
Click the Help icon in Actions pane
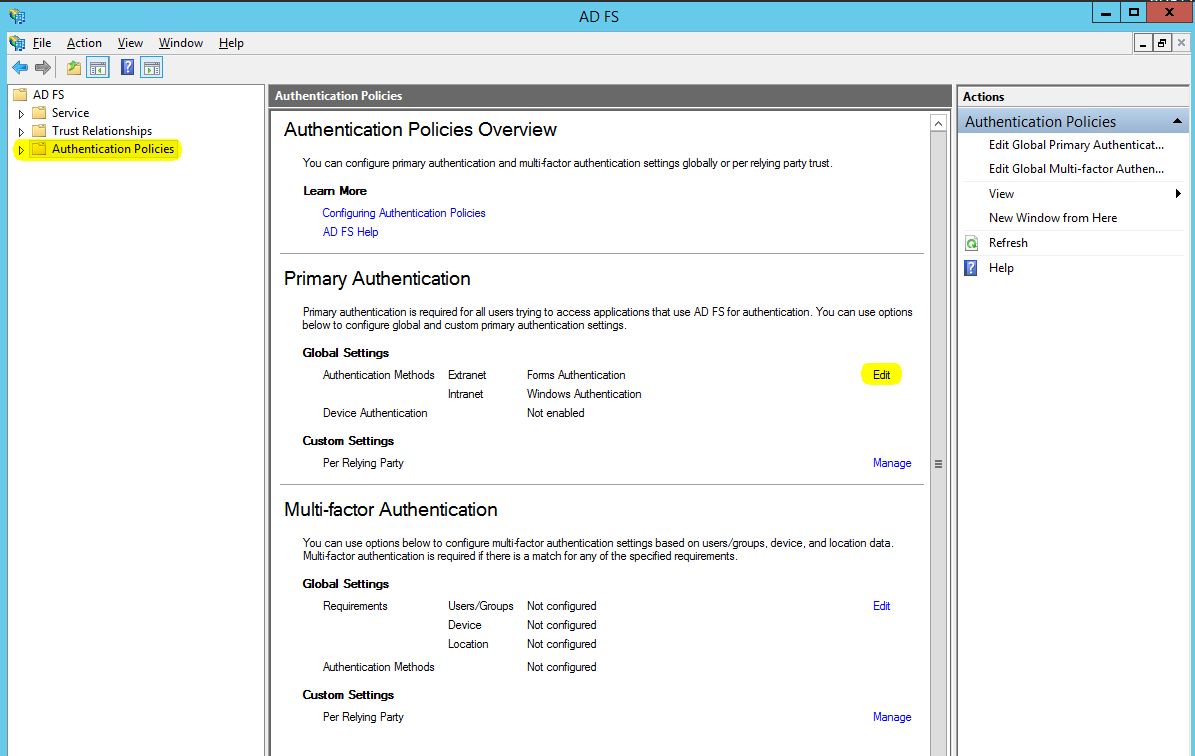971,268
